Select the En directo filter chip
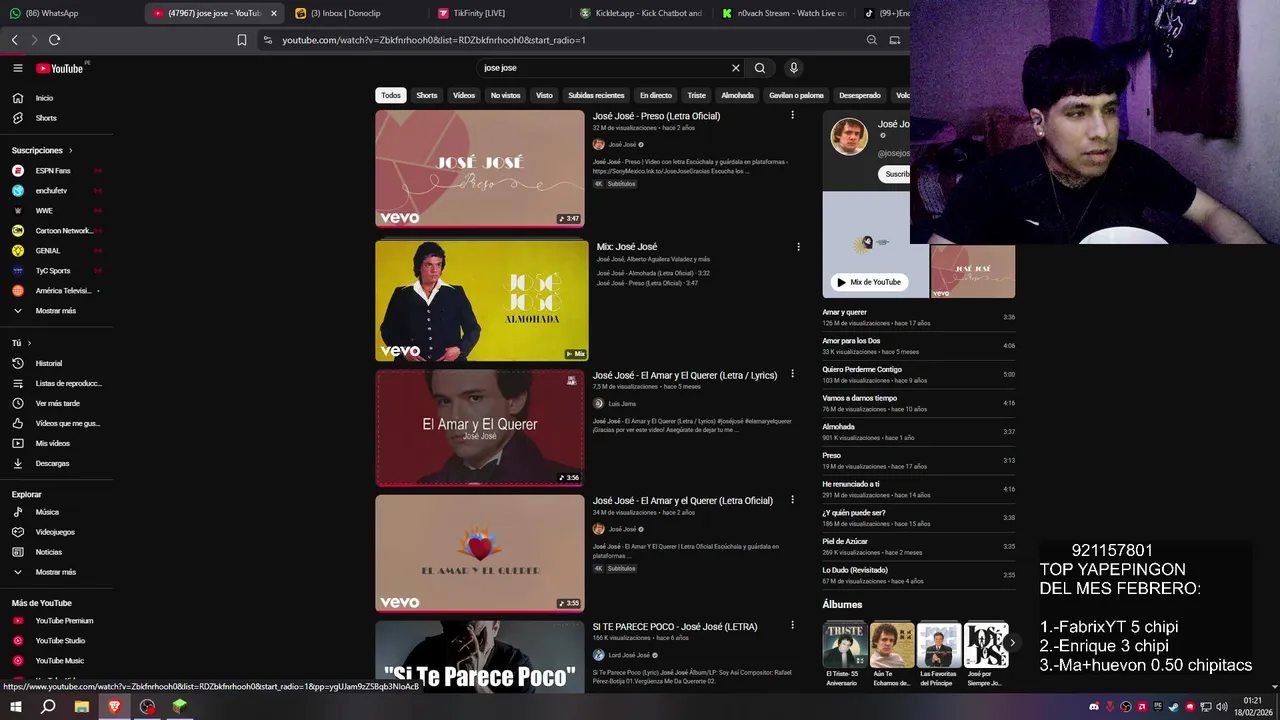Screen dimensions: 1280x720 (656, 95)
